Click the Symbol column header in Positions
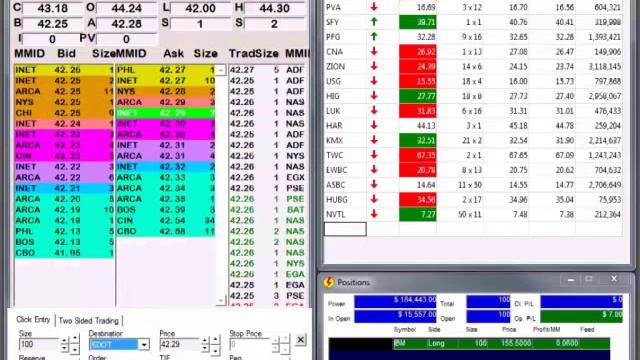Screen dimensions: 640x360 404,329
